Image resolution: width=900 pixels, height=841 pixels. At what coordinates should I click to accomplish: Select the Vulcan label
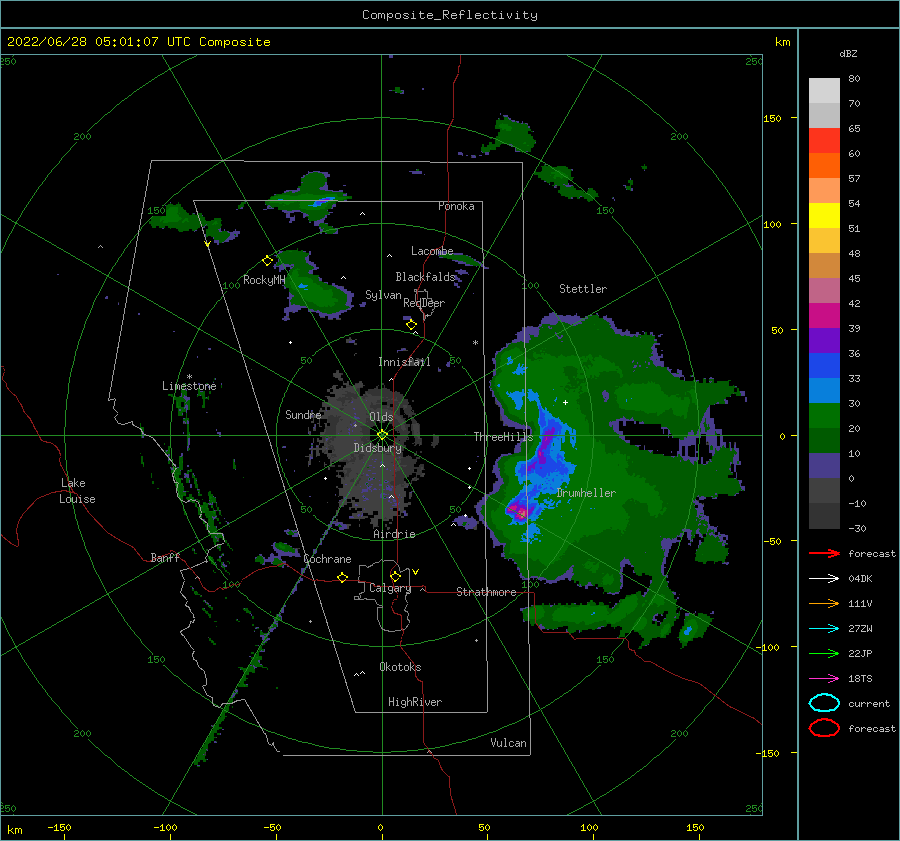508,743
